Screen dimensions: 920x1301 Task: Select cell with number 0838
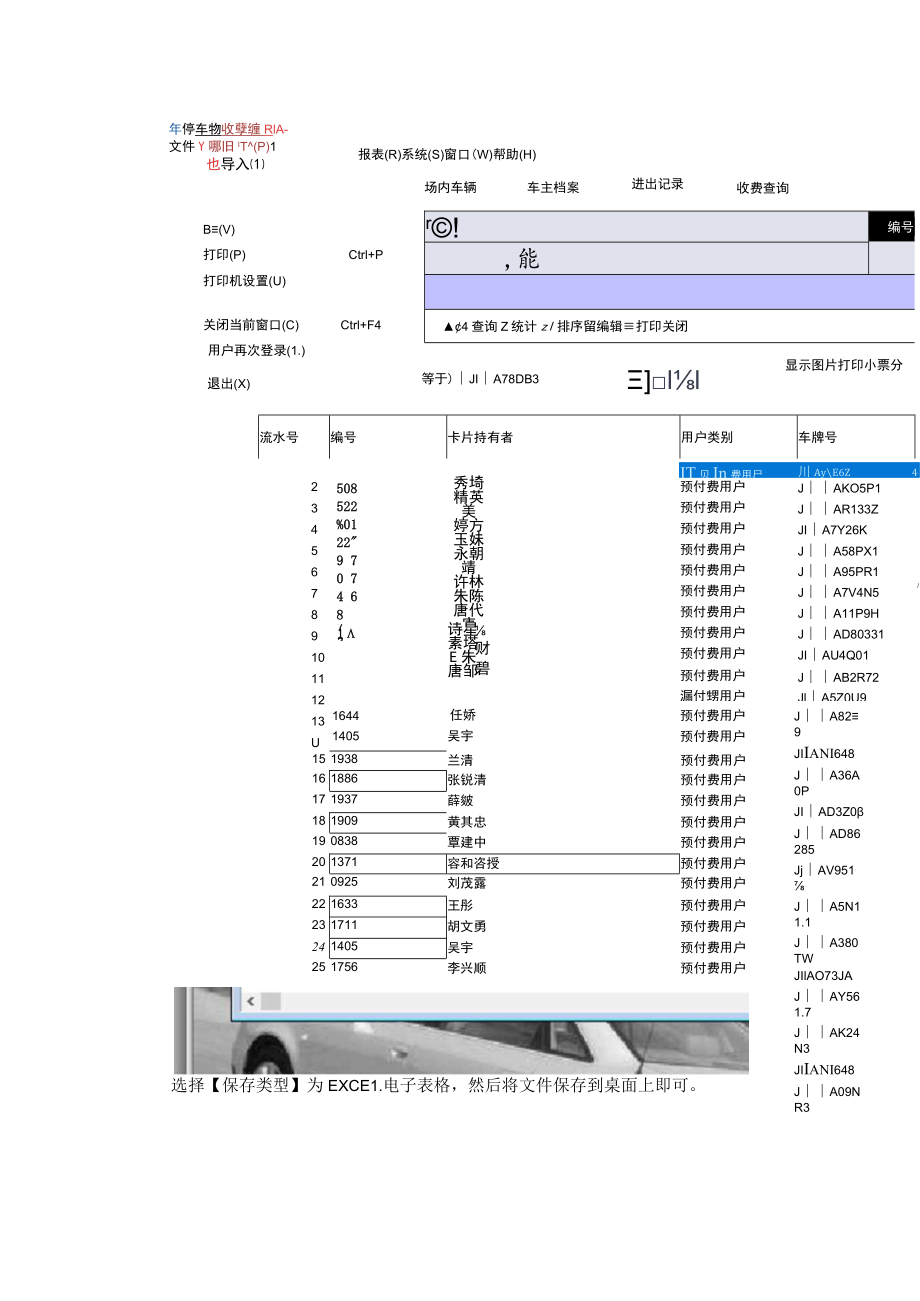pos(344,842)
